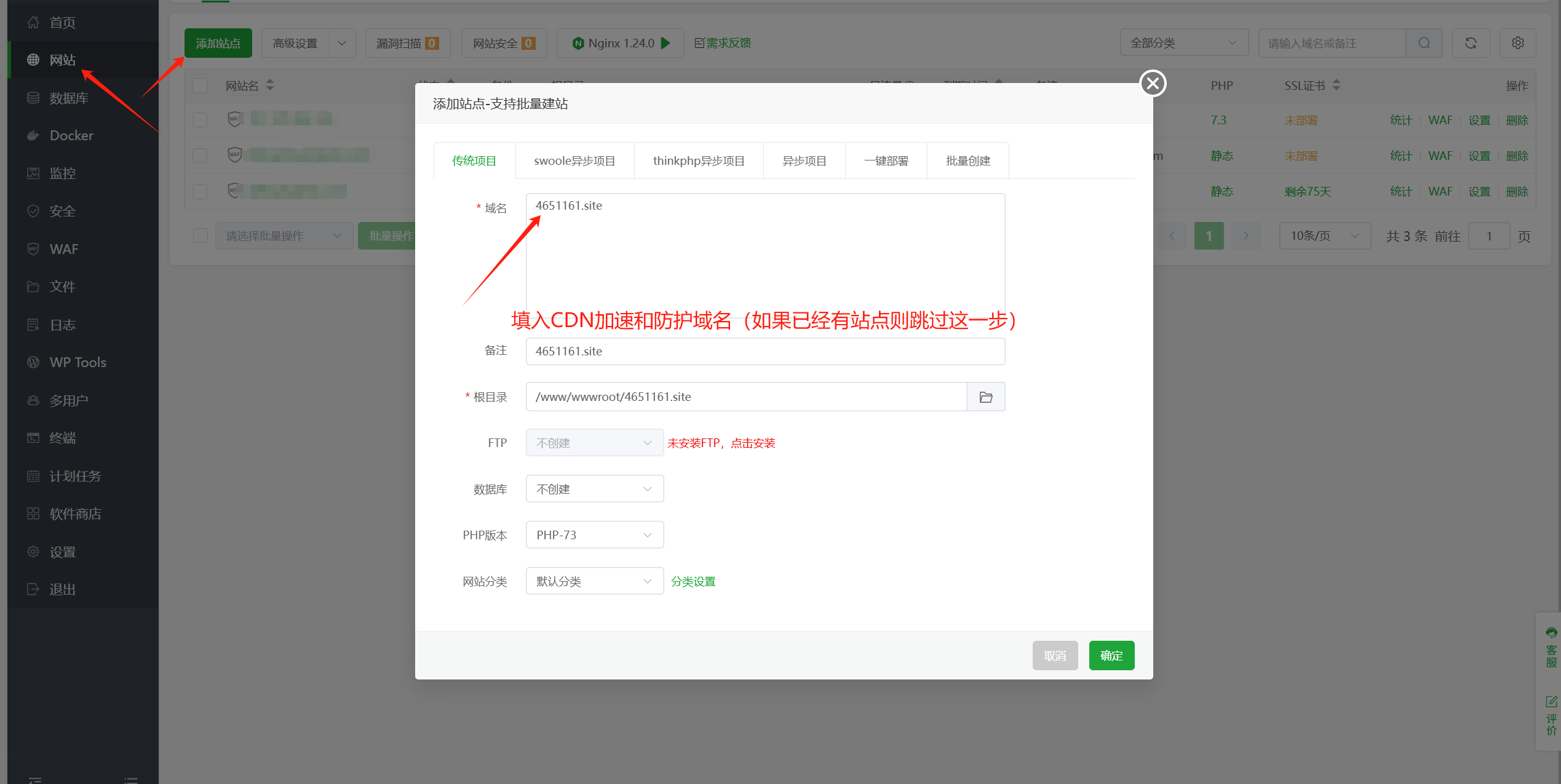The height and width of the screenshot is (784, 1561).
Task: Click 删除 on the PHP 7.3 site row
Action: coord(1517,120)
